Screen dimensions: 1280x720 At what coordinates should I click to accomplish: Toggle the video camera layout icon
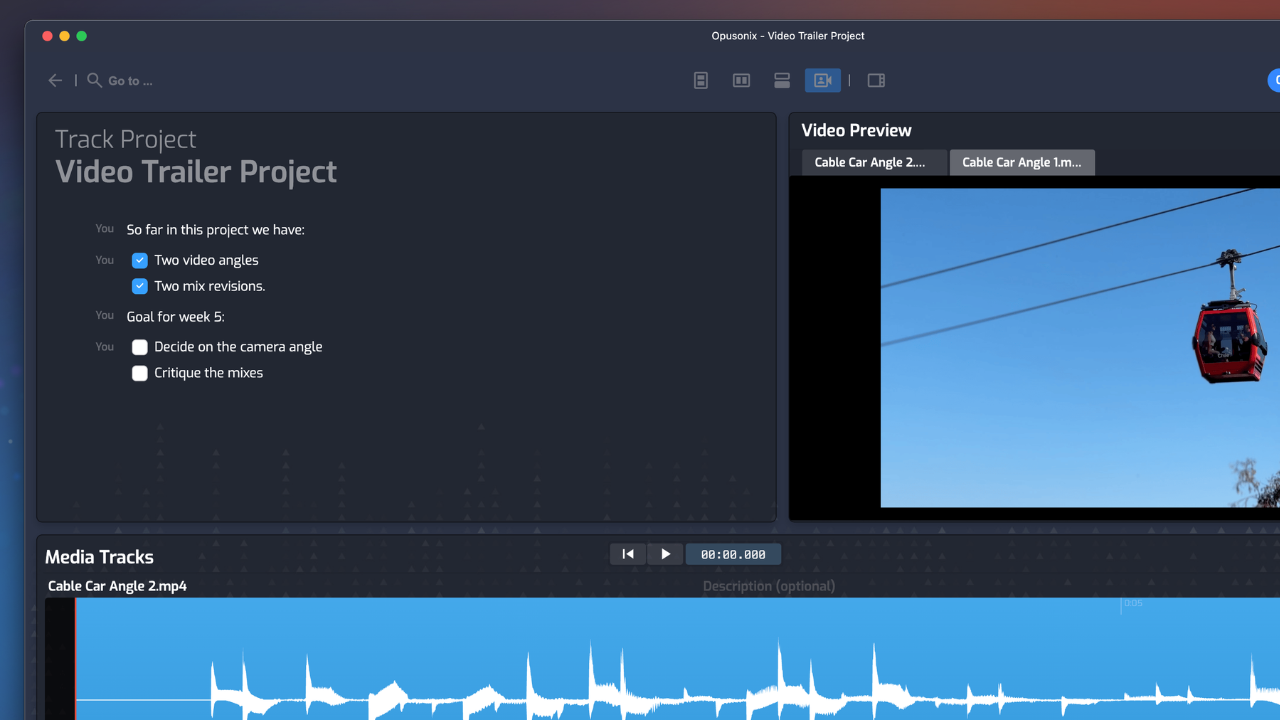coord(822,81)
